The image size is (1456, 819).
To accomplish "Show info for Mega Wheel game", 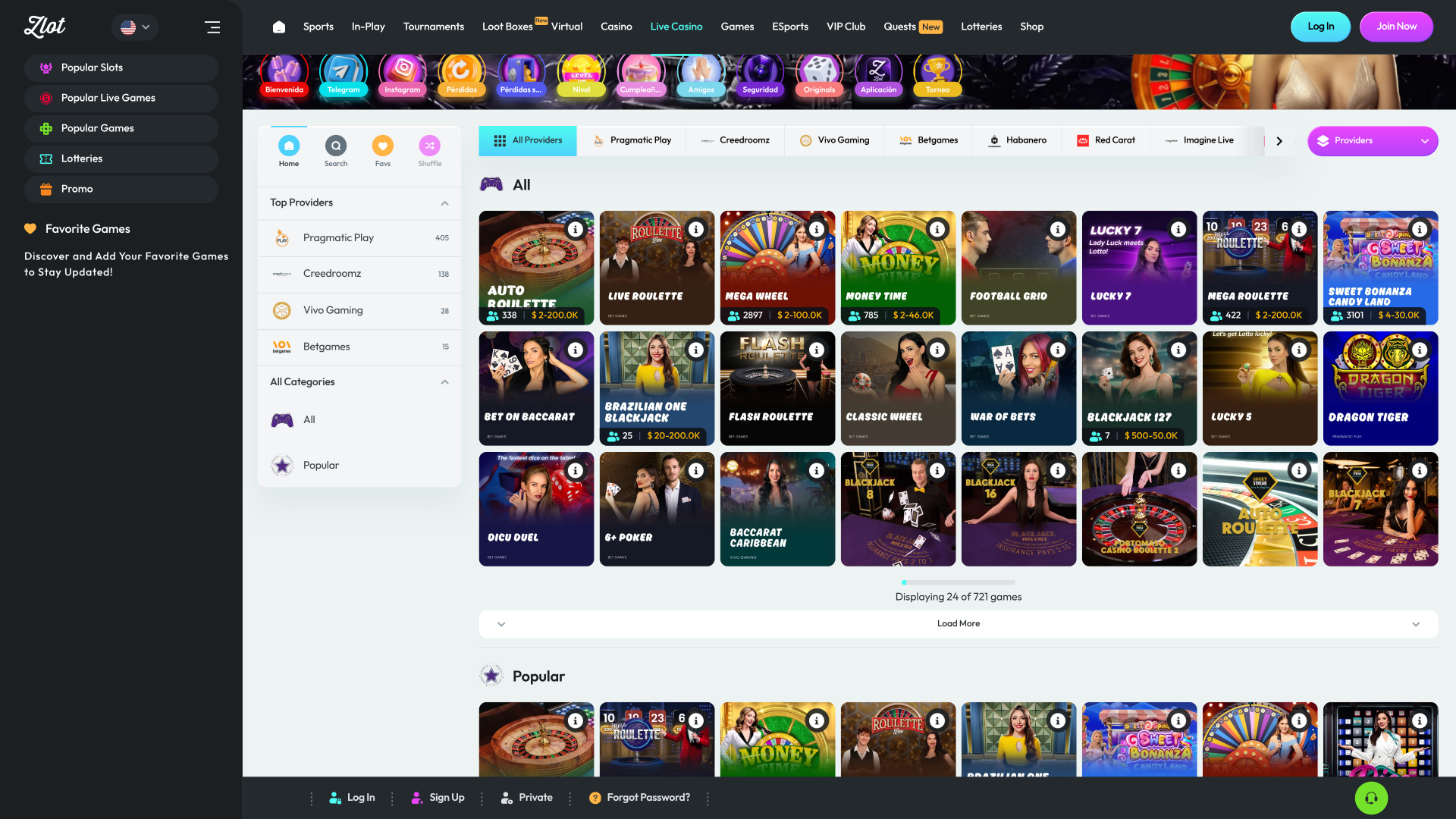I will pos(817,229).
